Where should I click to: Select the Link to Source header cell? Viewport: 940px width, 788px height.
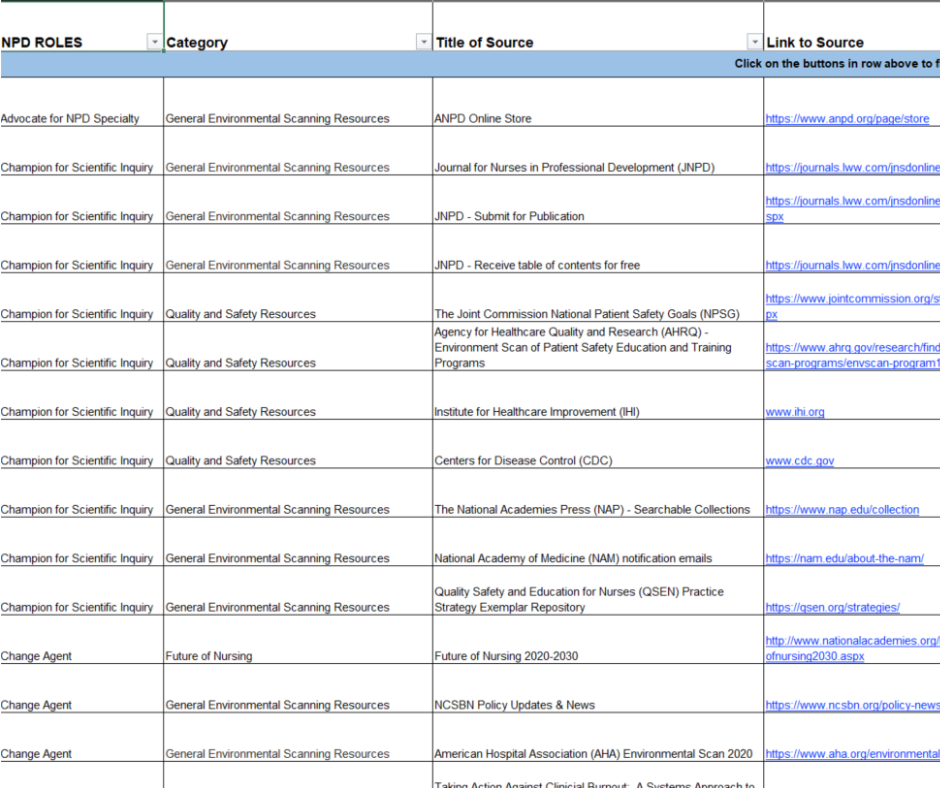click(852, 26)
